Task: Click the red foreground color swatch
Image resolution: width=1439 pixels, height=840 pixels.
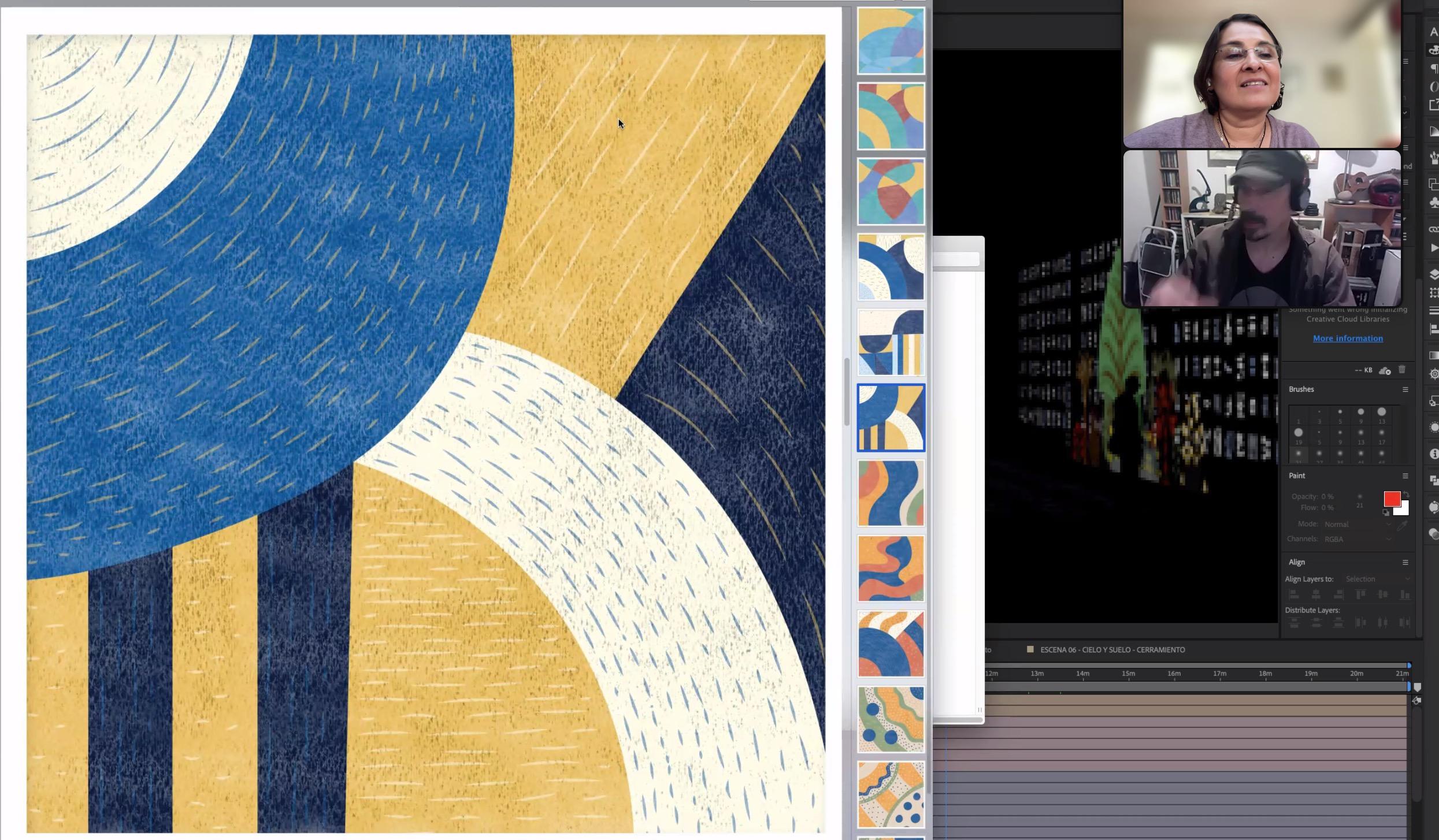Action: [x=1391, y=499]
